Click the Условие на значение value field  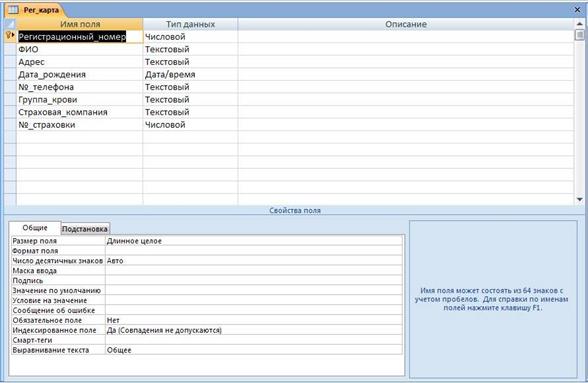click(x=254, y=300)
